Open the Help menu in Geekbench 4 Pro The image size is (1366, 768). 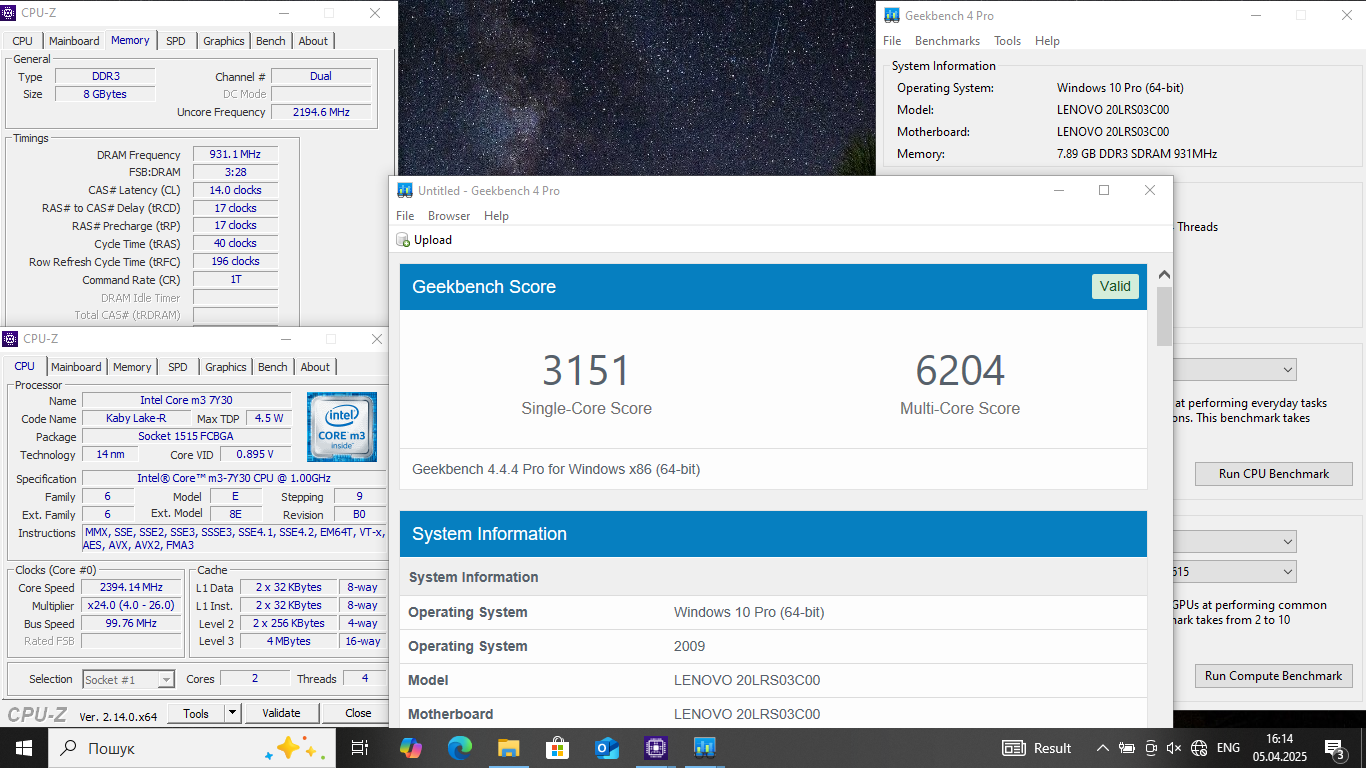point(1047,41)
